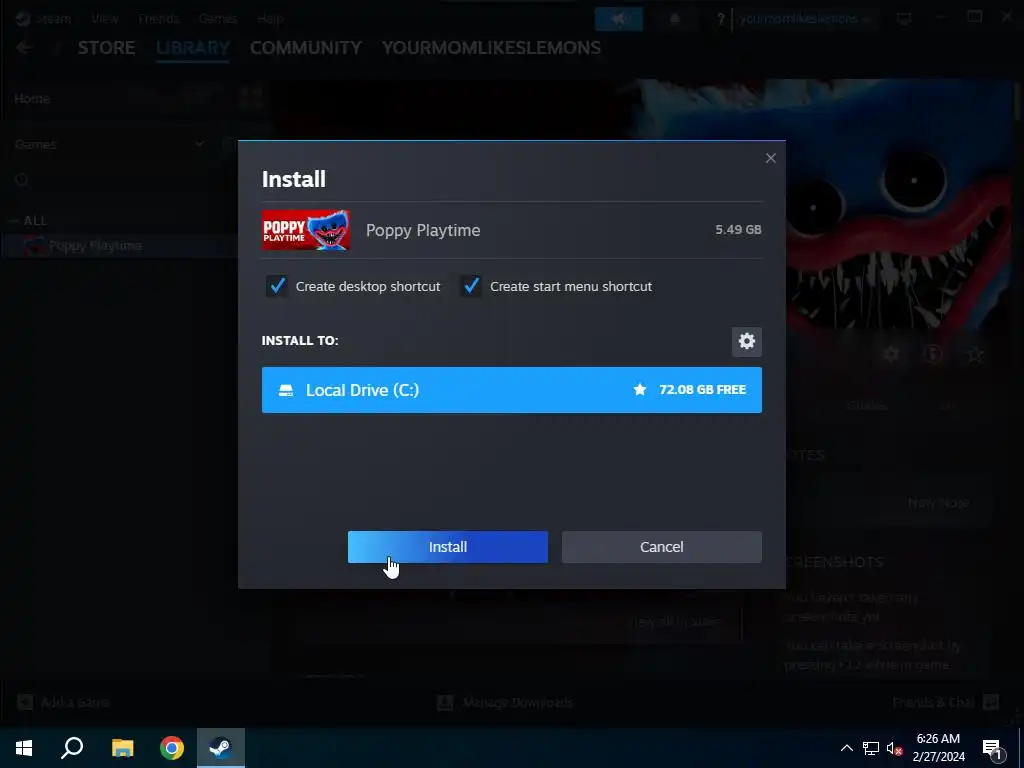Click the Poppy Playtime title in dialog
This screenshot has height=768, width=1024.
pyautogui.click(x=423, y=231)
